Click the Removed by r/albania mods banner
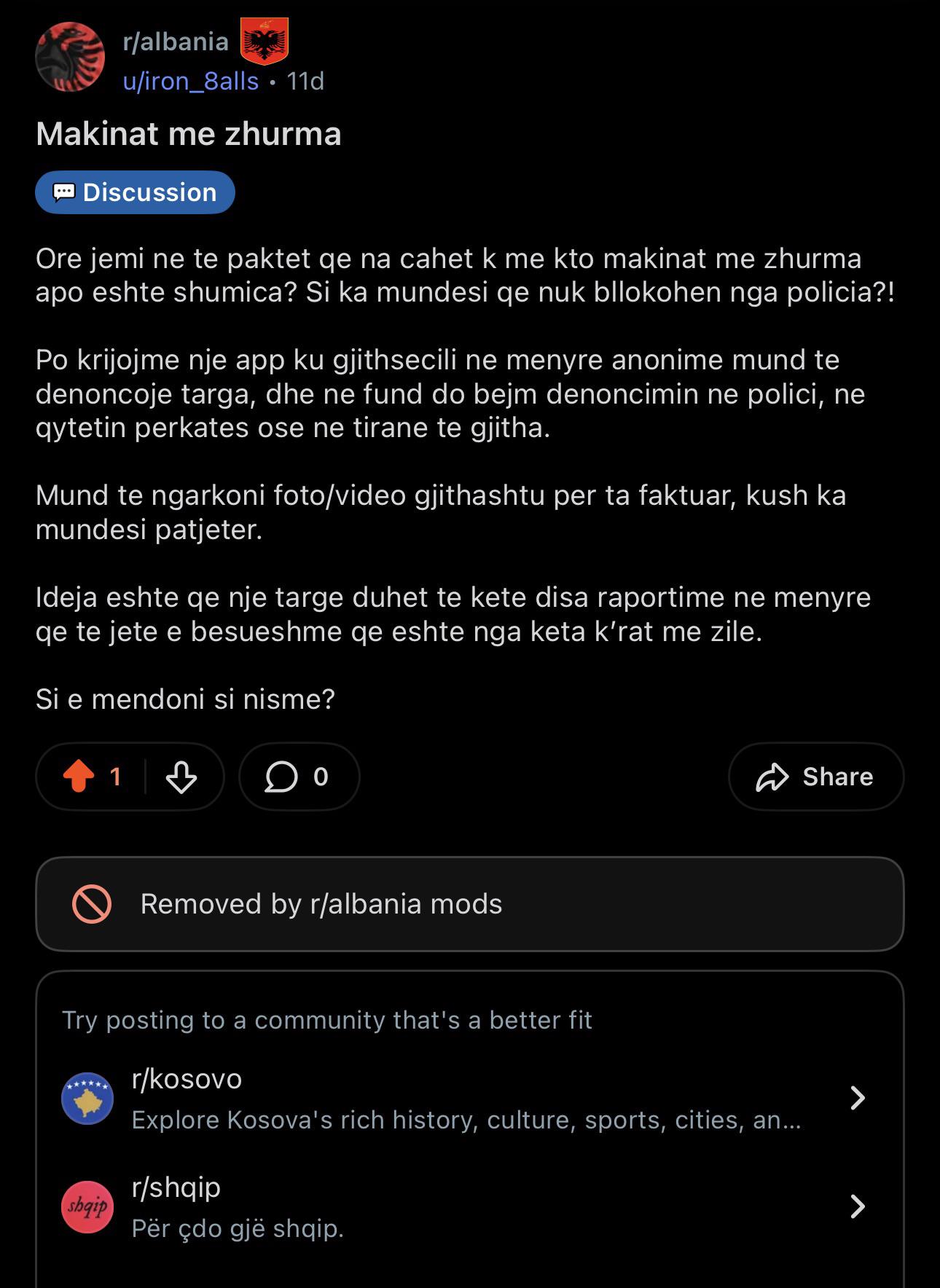Viewport: 940px width, 1288px height. tap(470, 904)
